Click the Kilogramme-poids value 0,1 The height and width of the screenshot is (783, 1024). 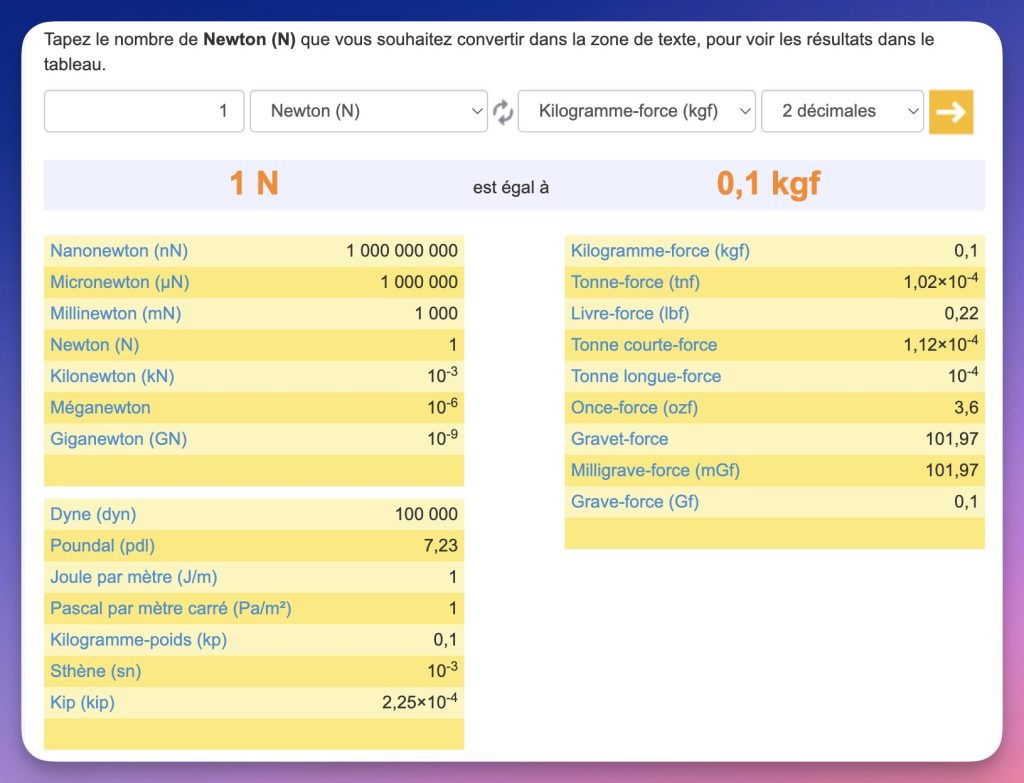point(445,639)
